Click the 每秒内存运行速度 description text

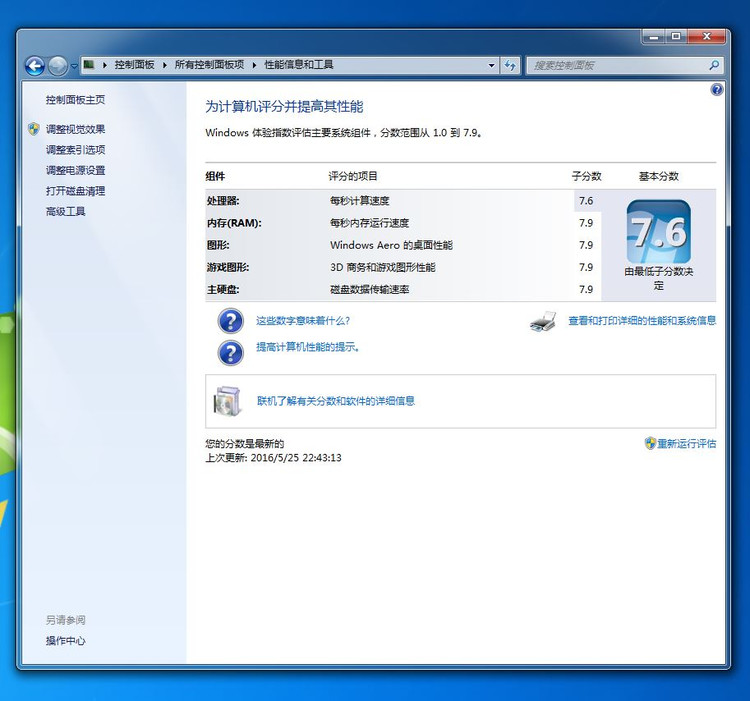pos(369,223)
